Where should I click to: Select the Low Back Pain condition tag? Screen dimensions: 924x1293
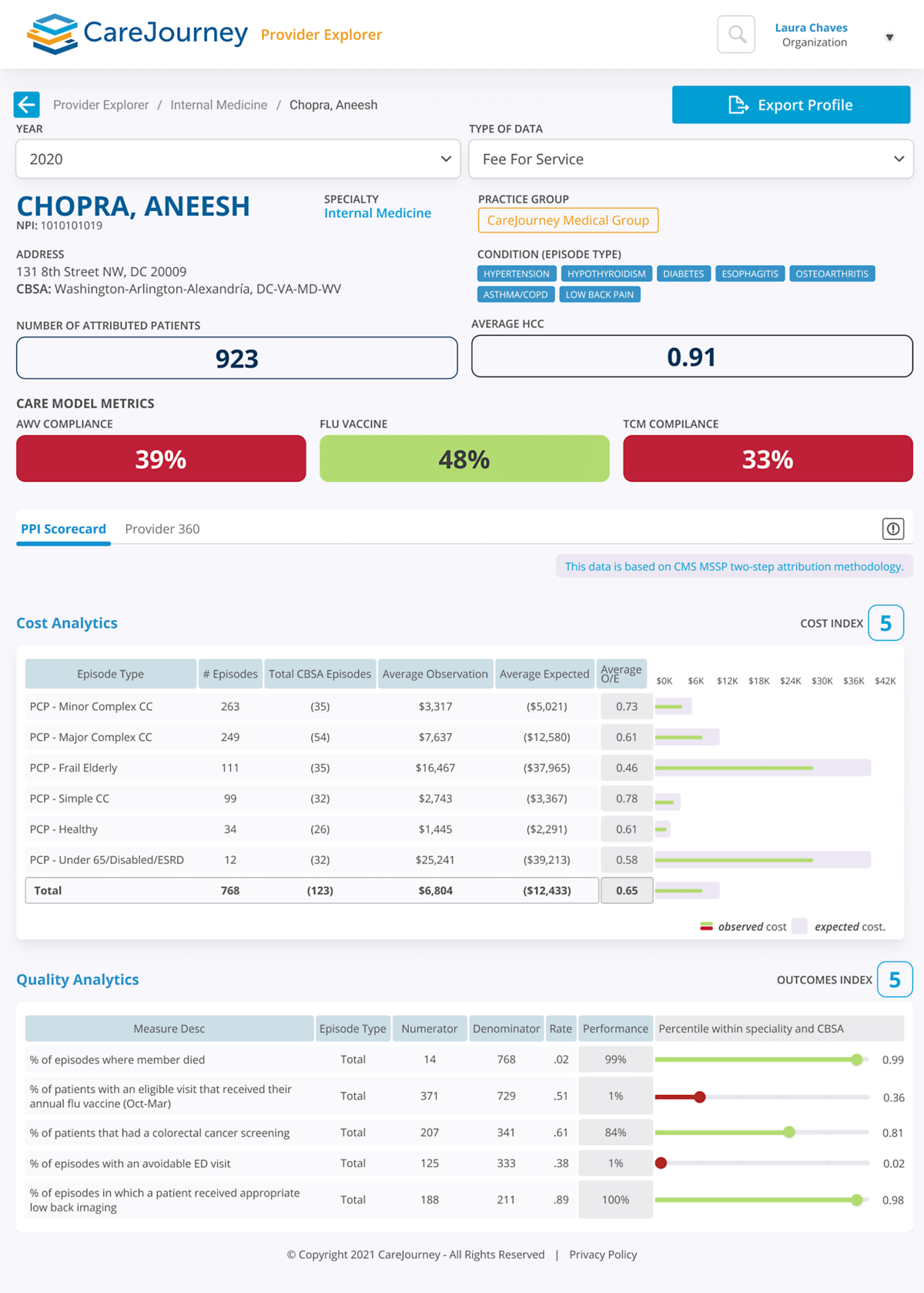tap(599, 295)
